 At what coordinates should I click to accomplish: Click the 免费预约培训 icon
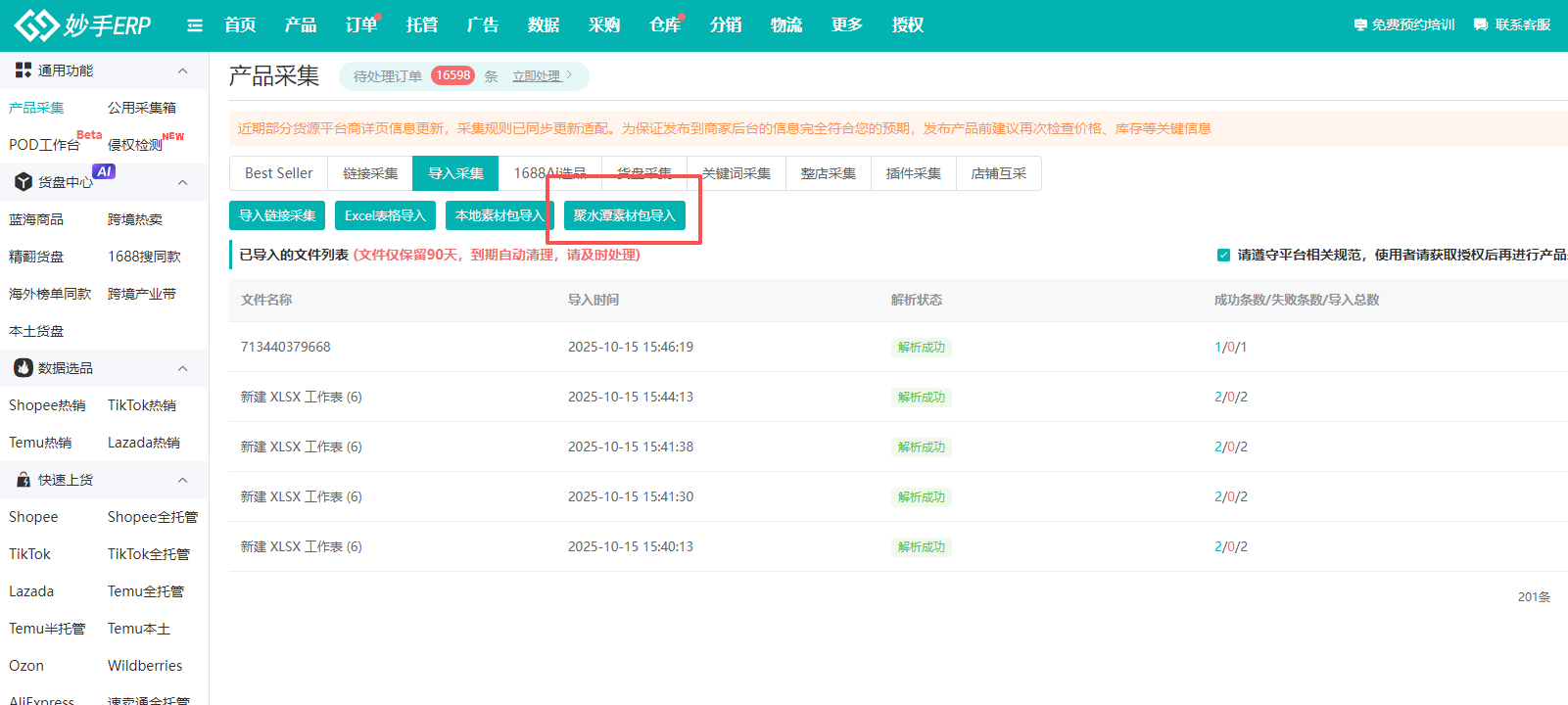[x=1360, y=25]
